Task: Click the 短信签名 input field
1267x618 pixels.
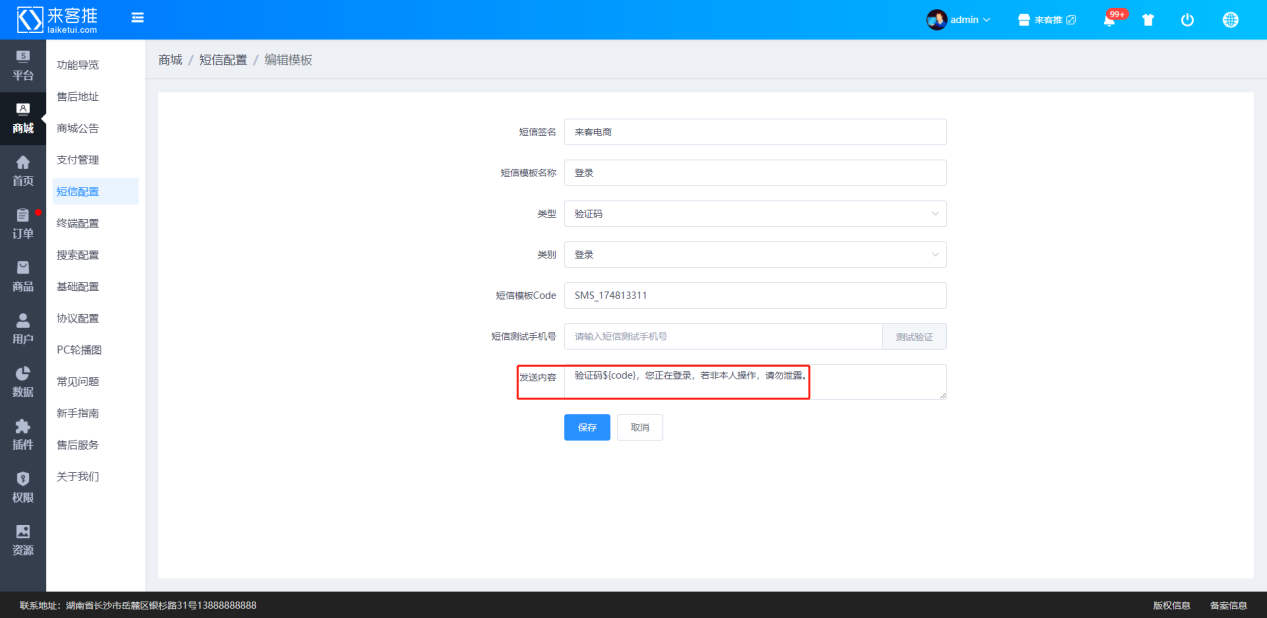Action: [x=755, y=132]
